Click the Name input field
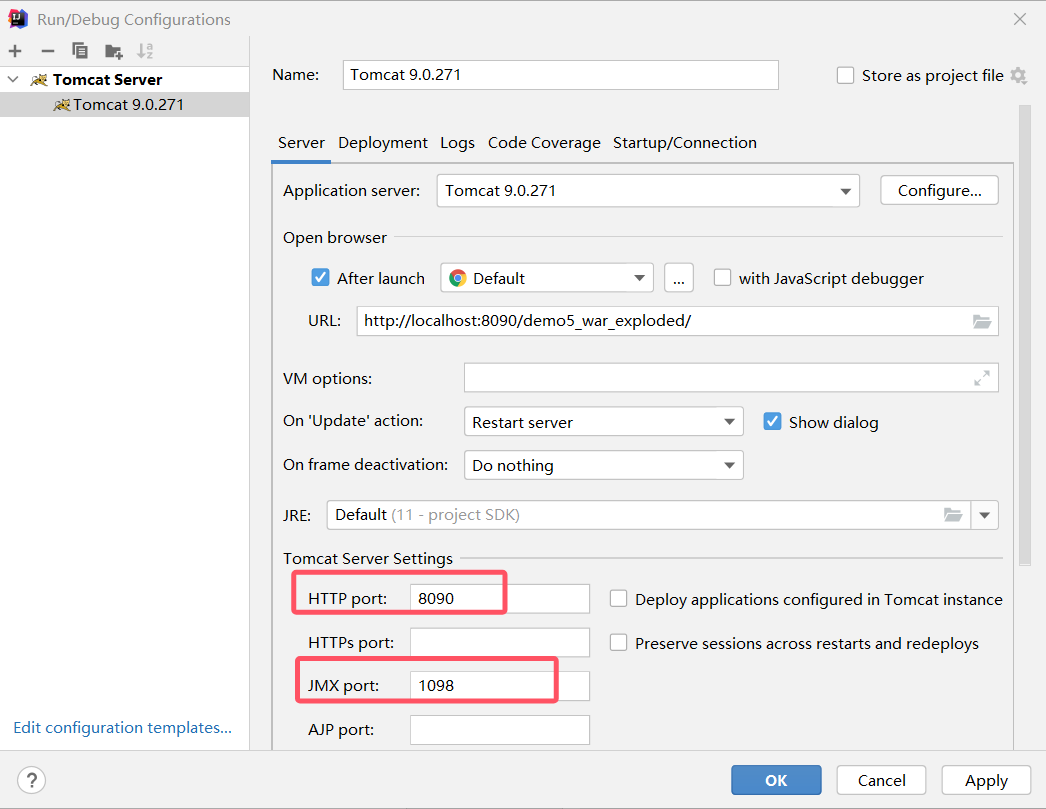 tap(560, 75)
